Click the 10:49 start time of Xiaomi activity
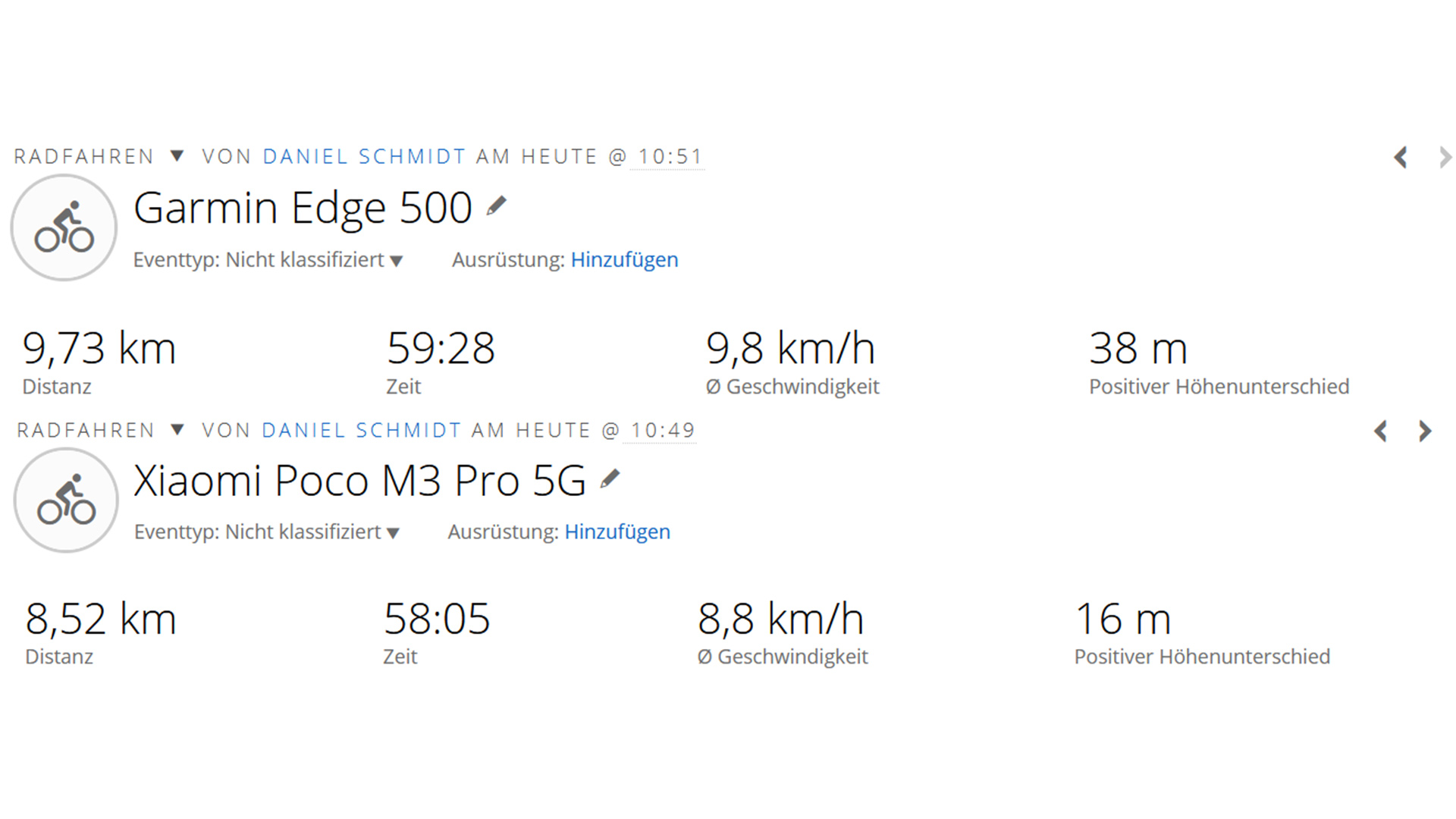Screen dimensions: 1456x819 tap(663, 431)
